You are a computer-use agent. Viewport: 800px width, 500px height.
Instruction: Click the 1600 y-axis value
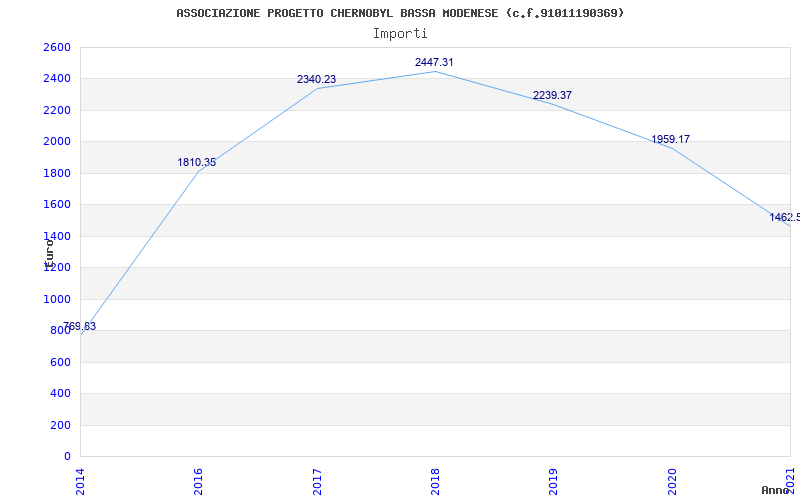57,205
